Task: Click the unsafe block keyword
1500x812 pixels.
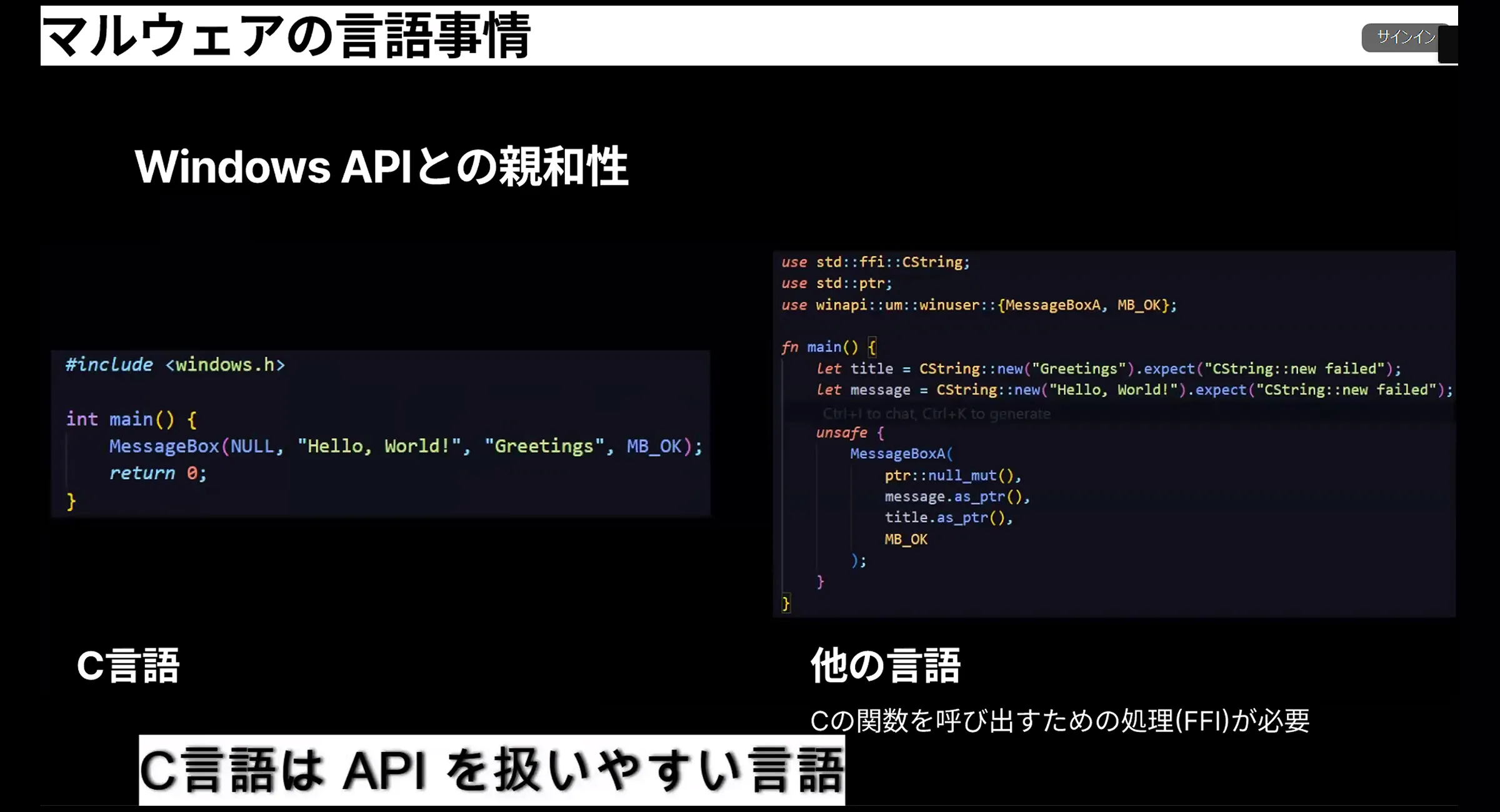Action: tap(841, 433)
